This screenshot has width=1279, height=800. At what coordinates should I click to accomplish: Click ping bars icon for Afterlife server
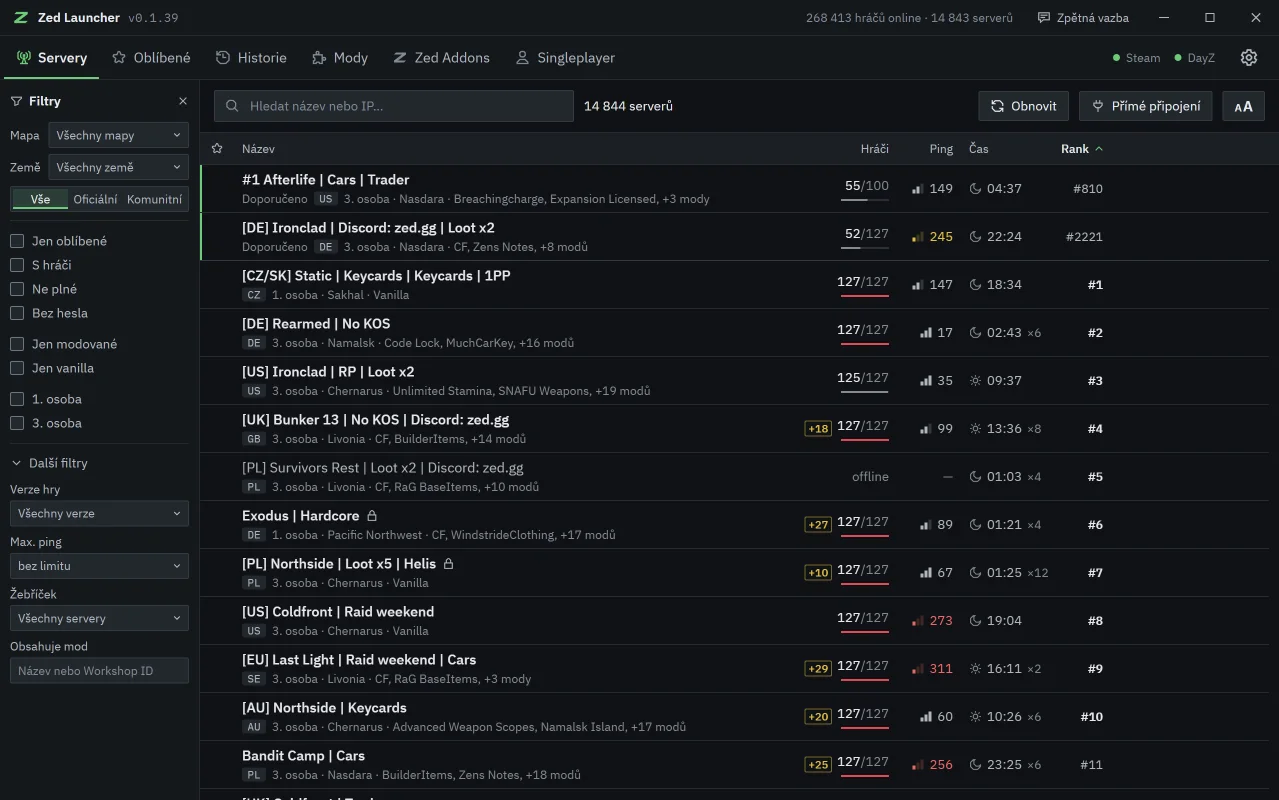pyautogui.click(x=917, y=189)
